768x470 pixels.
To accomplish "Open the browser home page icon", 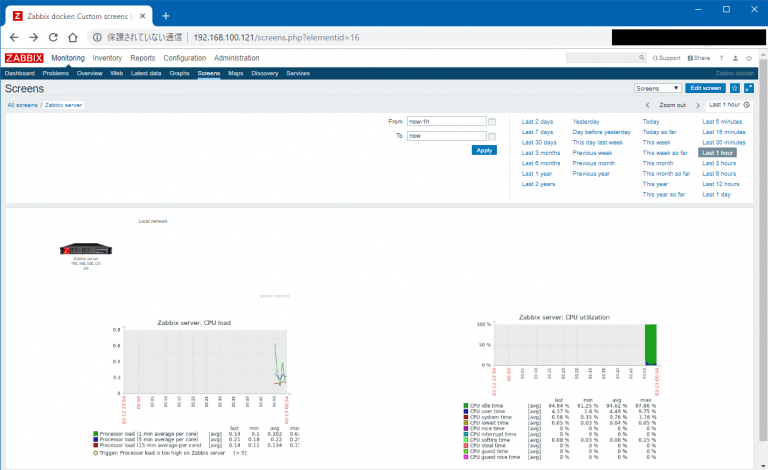I will coord(72,37).
